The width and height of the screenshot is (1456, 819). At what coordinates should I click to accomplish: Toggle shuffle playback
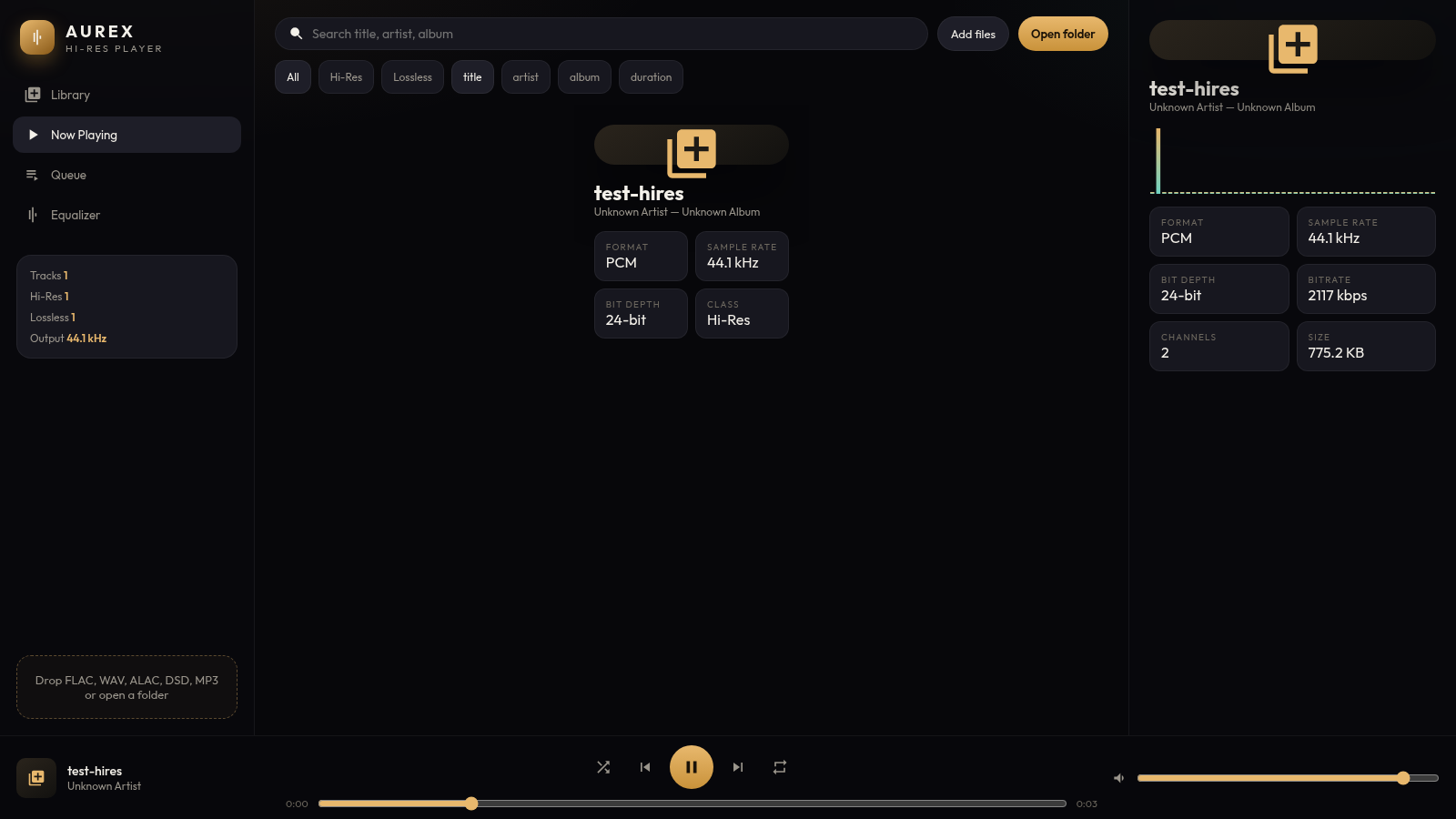click(x=603, y=767)
